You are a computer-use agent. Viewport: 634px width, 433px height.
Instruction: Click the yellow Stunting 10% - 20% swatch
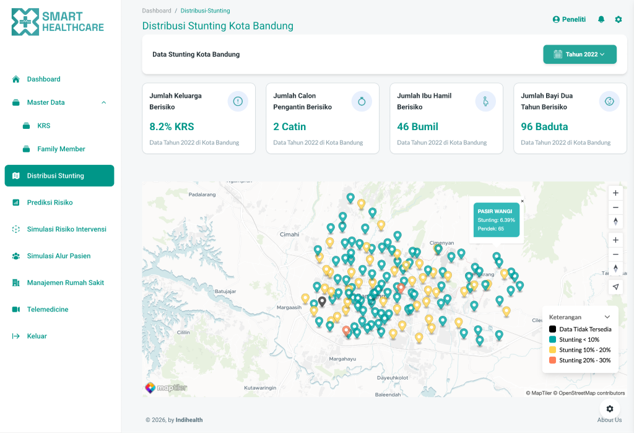pyautogui.click(x=552, y=350)
